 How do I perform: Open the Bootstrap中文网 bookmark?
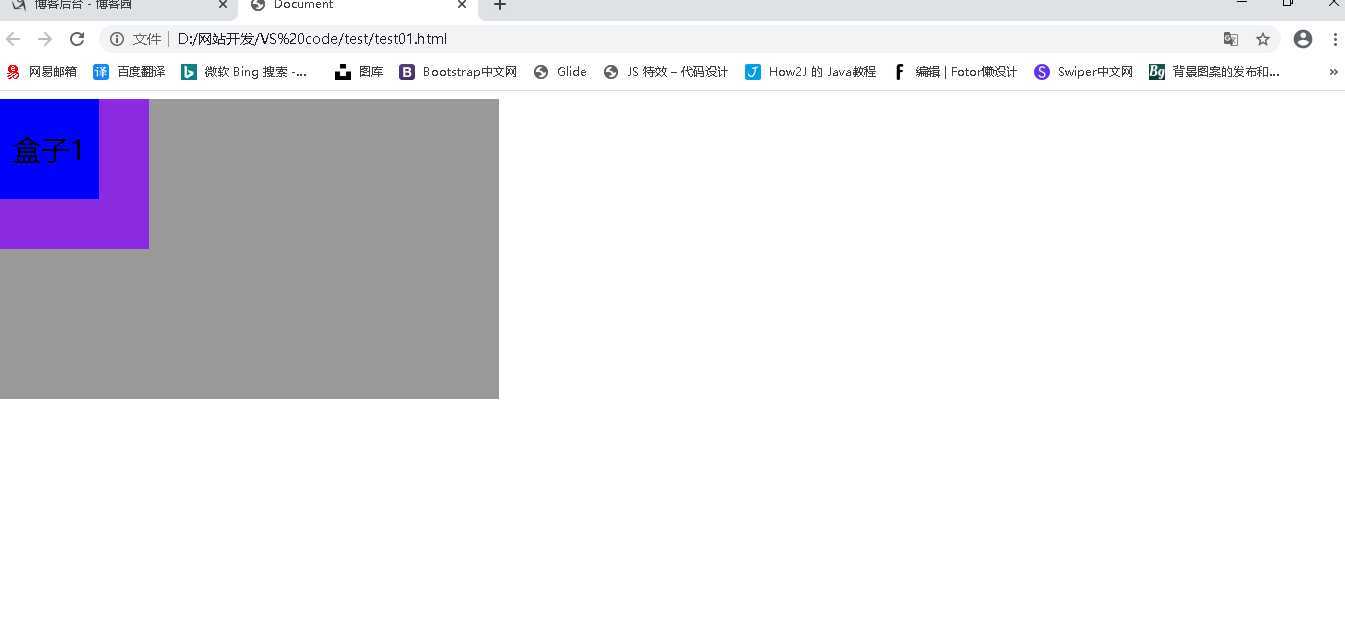click(458, 72)
